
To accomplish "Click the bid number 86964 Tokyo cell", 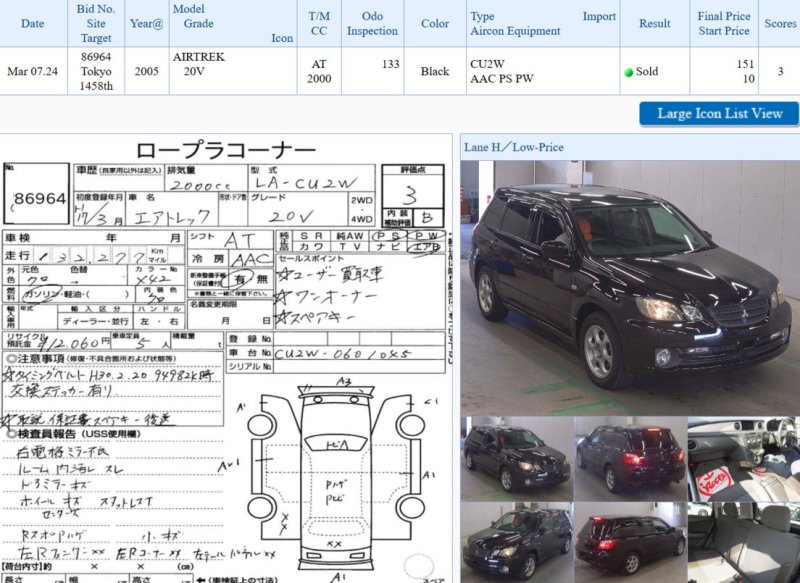I will [x=96, y=72].
